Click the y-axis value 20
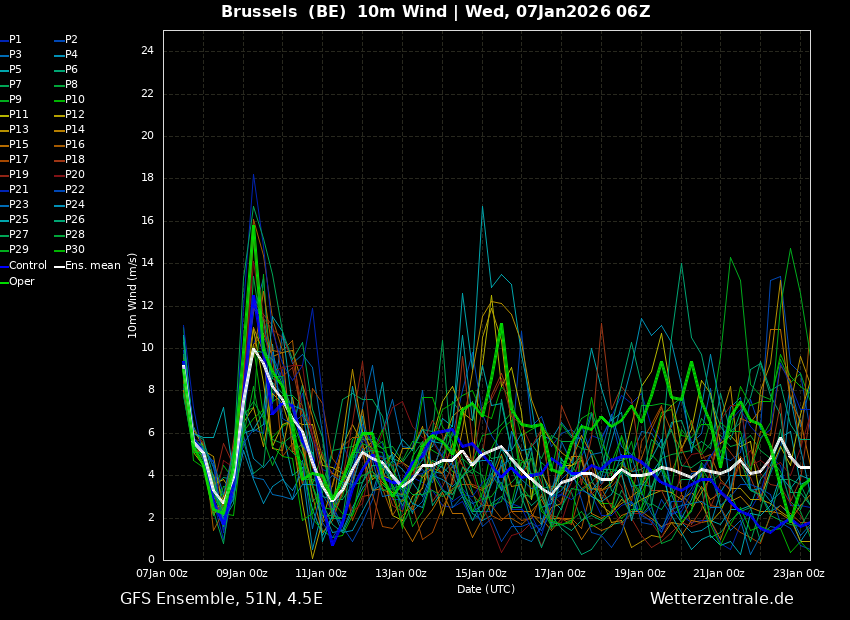This screenshot has width=850, height=620. click(x=147, y=136)
